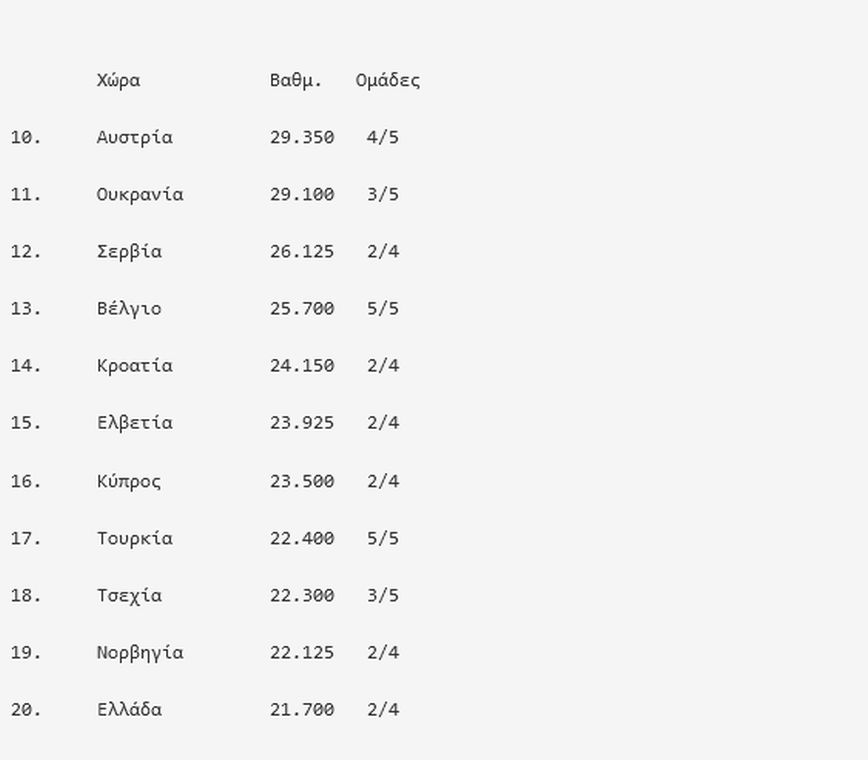Viewport: 868px width, 760px height.
Task: Click the 23.500 score for Κύπρος
Action: (x=302, y=481)
